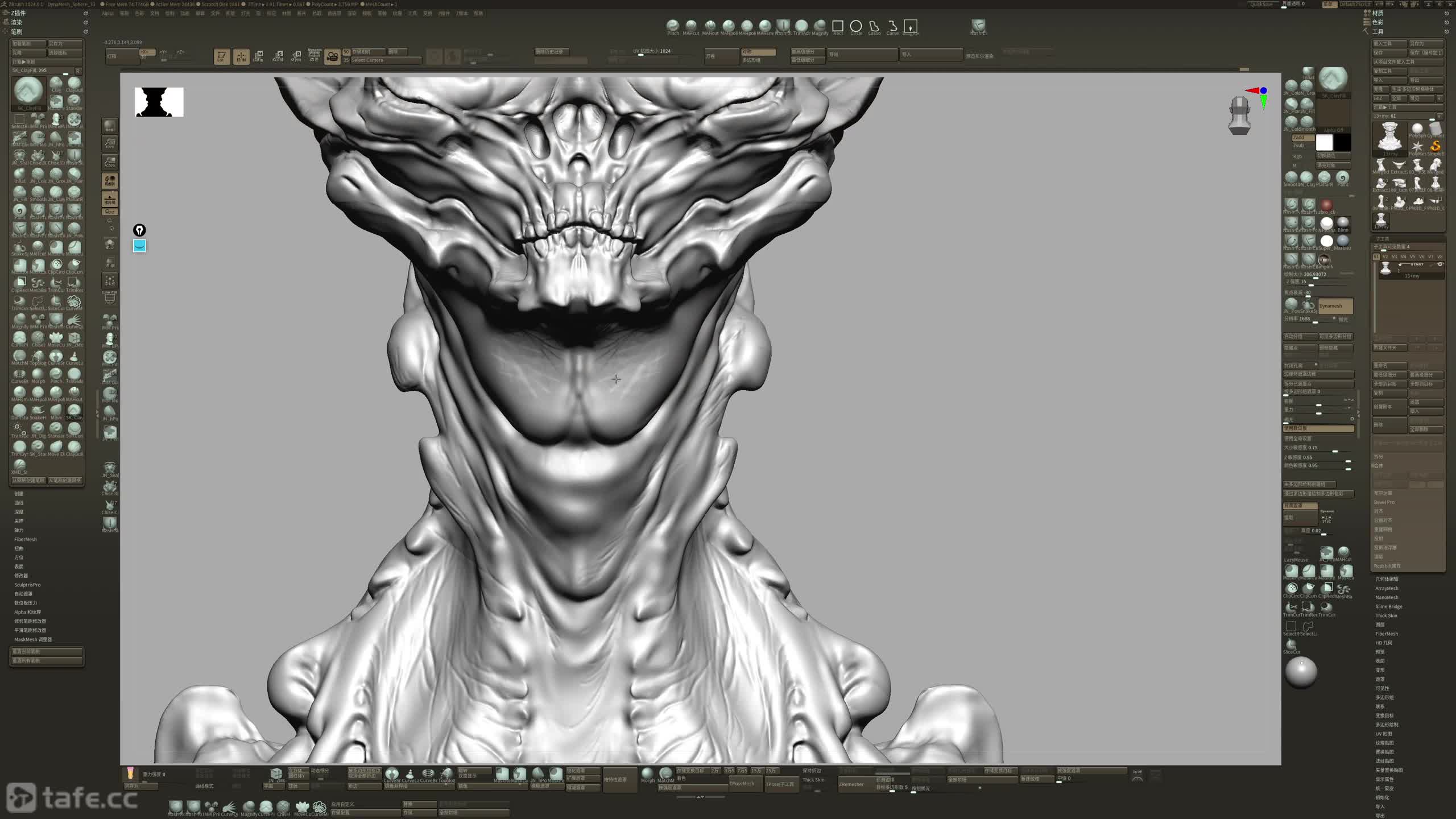Open the 材质 palette on the right

pos(1378,13)
